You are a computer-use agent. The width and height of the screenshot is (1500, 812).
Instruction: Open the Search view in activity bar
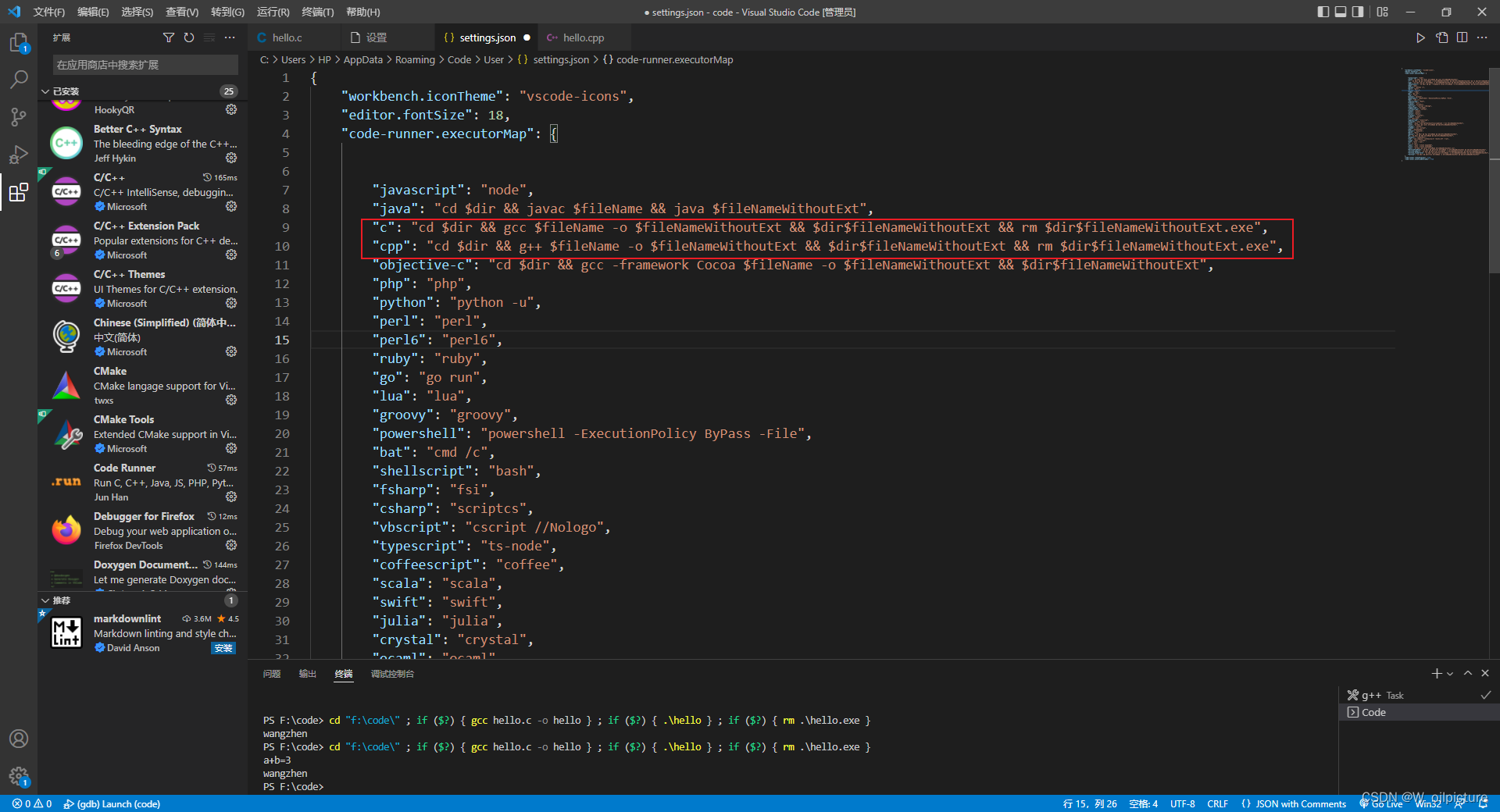point(19,80)
